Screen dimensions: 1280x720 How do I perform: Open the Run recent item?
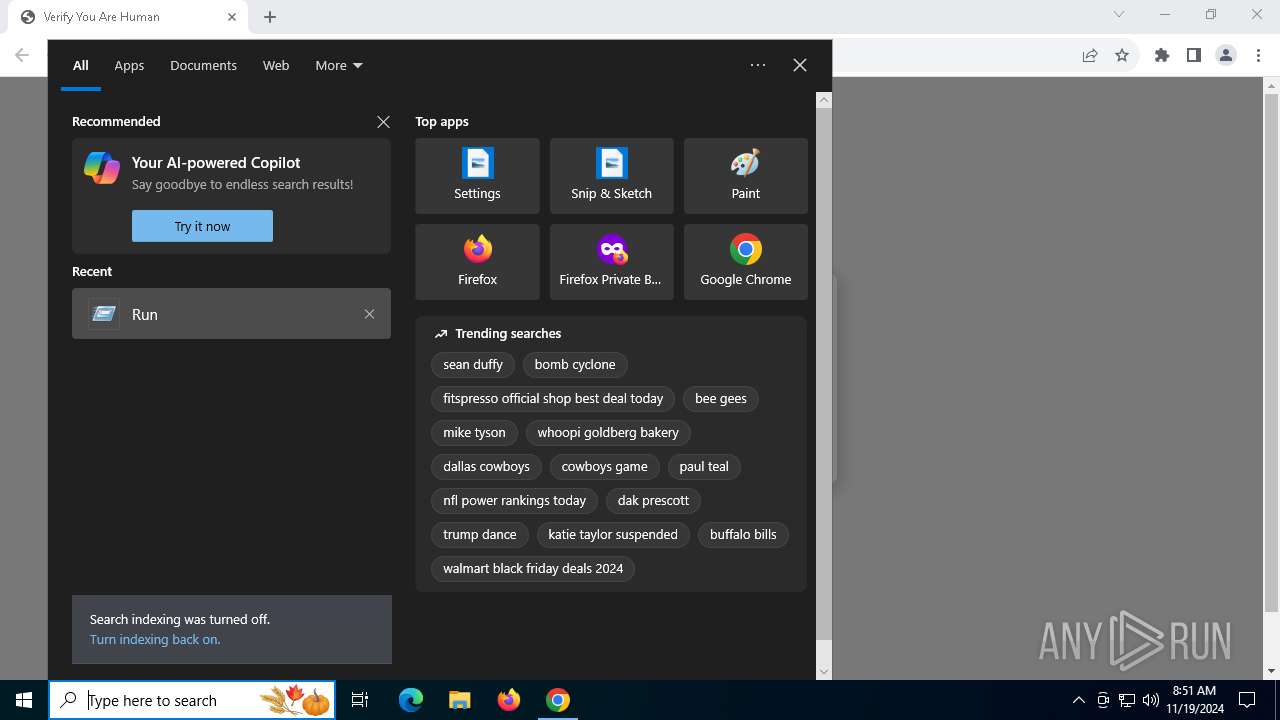pyautogui.click(x=231, y=314)
